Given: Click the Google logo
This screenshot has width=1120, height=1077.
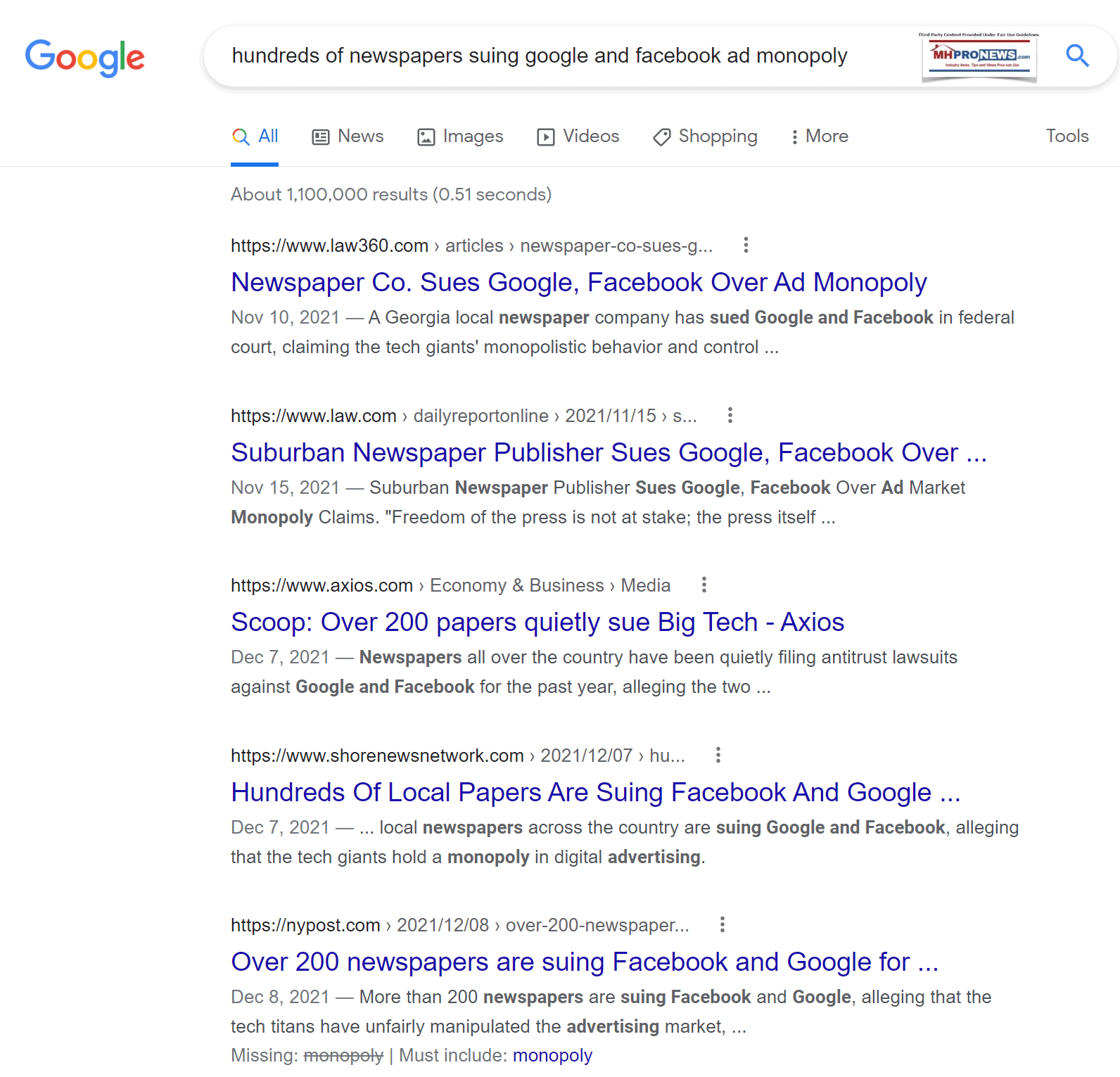Looking at the screenshot, I should pos(85,58).
